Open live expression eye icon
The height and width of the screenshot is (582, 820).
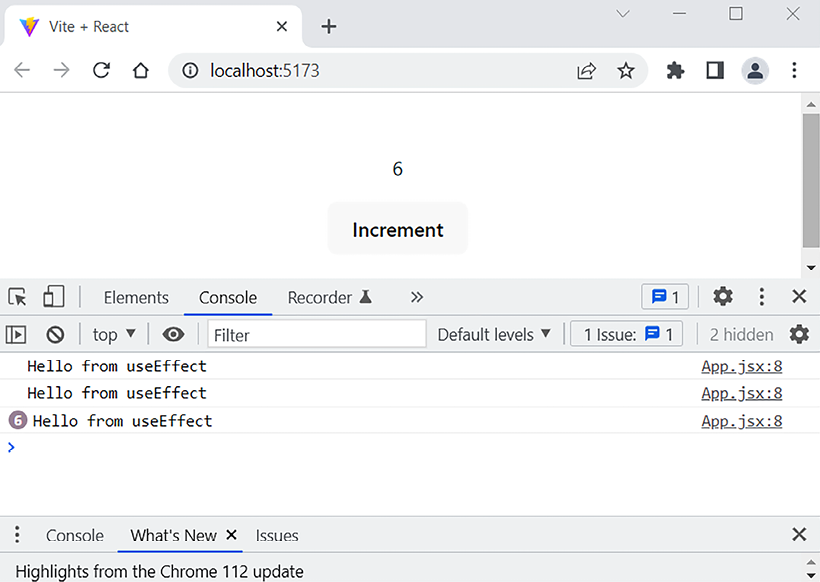(173, 335)
